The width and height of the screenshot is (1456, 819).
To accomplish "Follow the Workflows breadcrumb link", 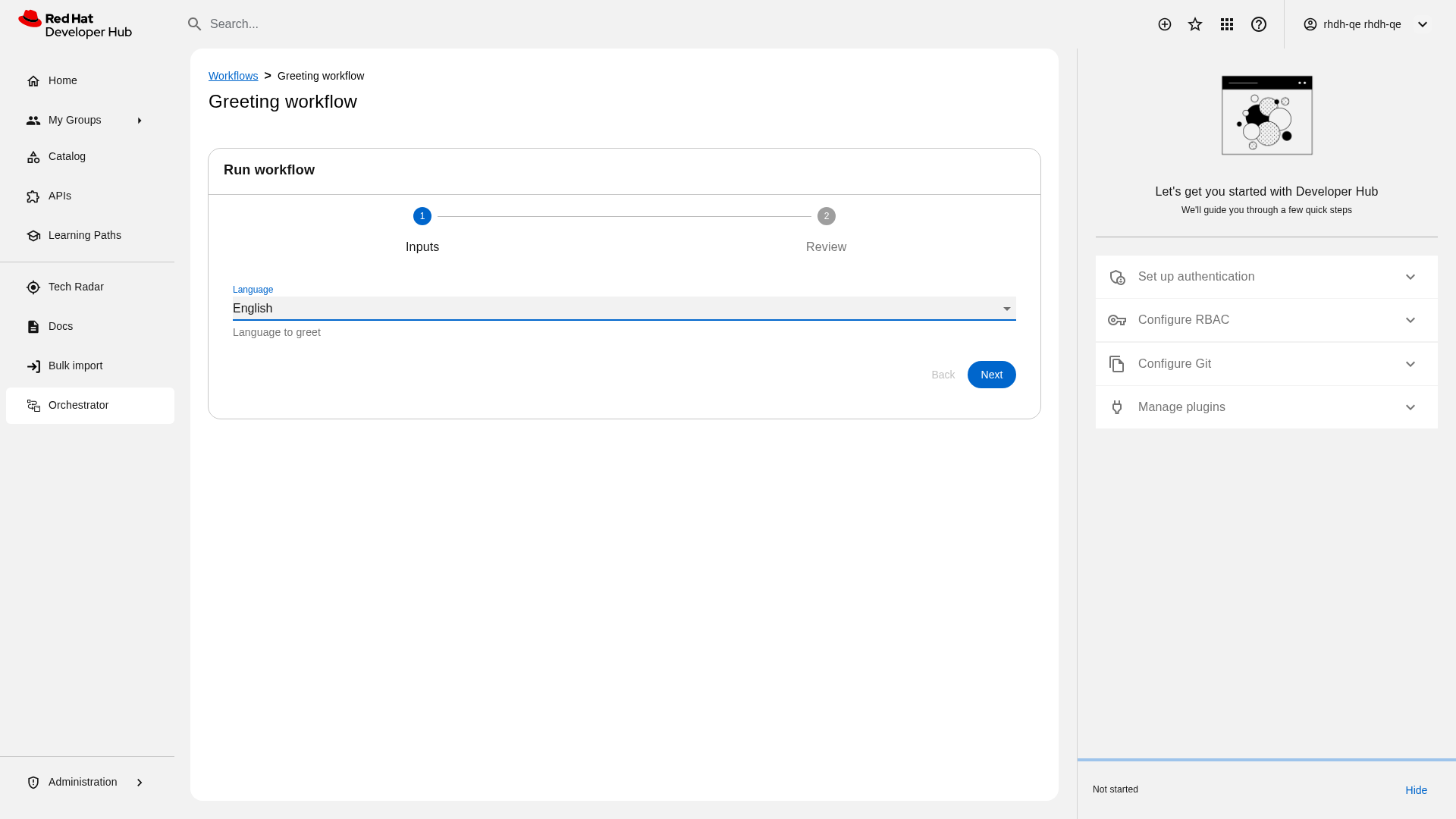I will 233,76.
